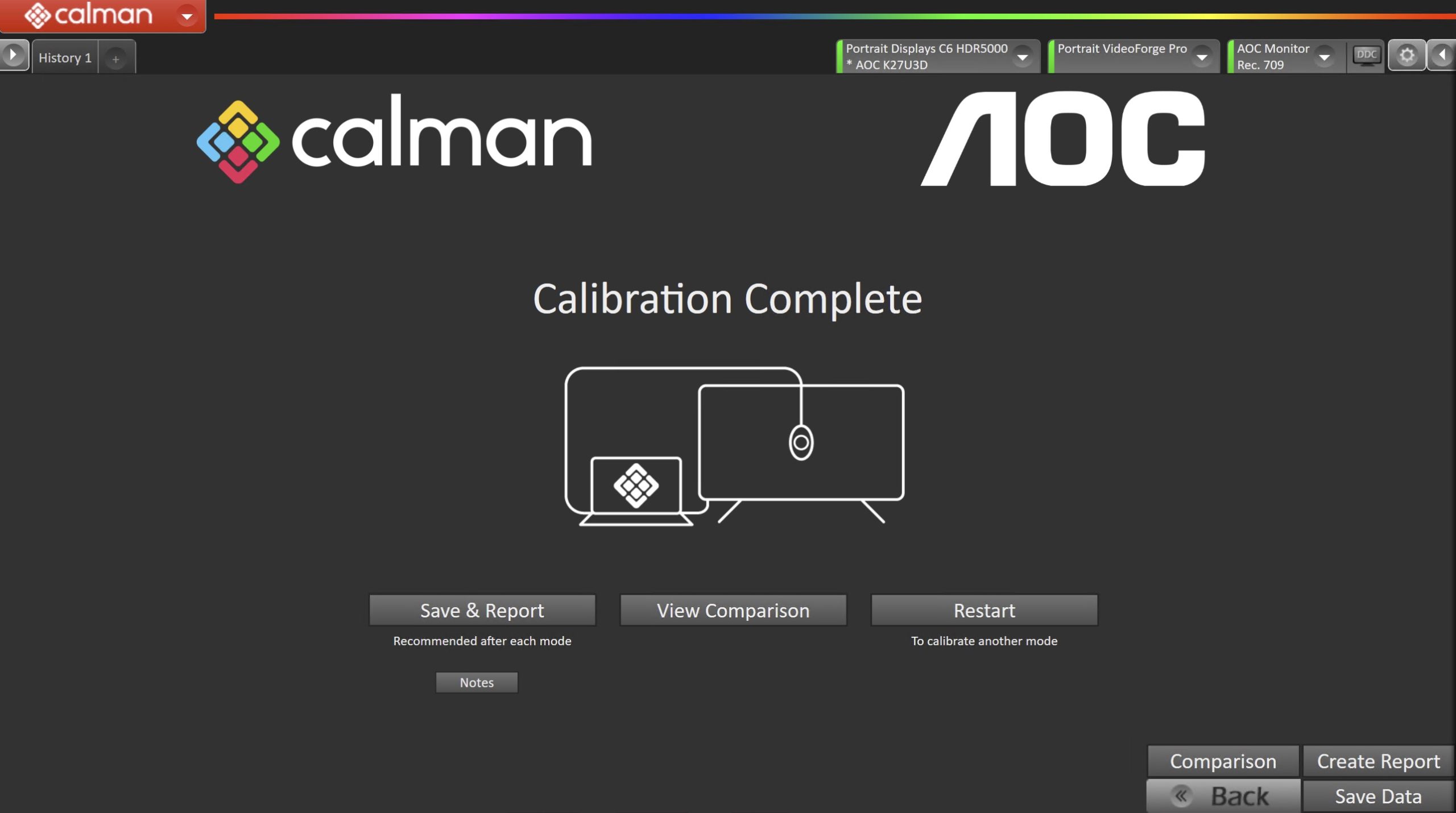
Task: Click the Create Report button
Action: click(x=1378, y=761)
